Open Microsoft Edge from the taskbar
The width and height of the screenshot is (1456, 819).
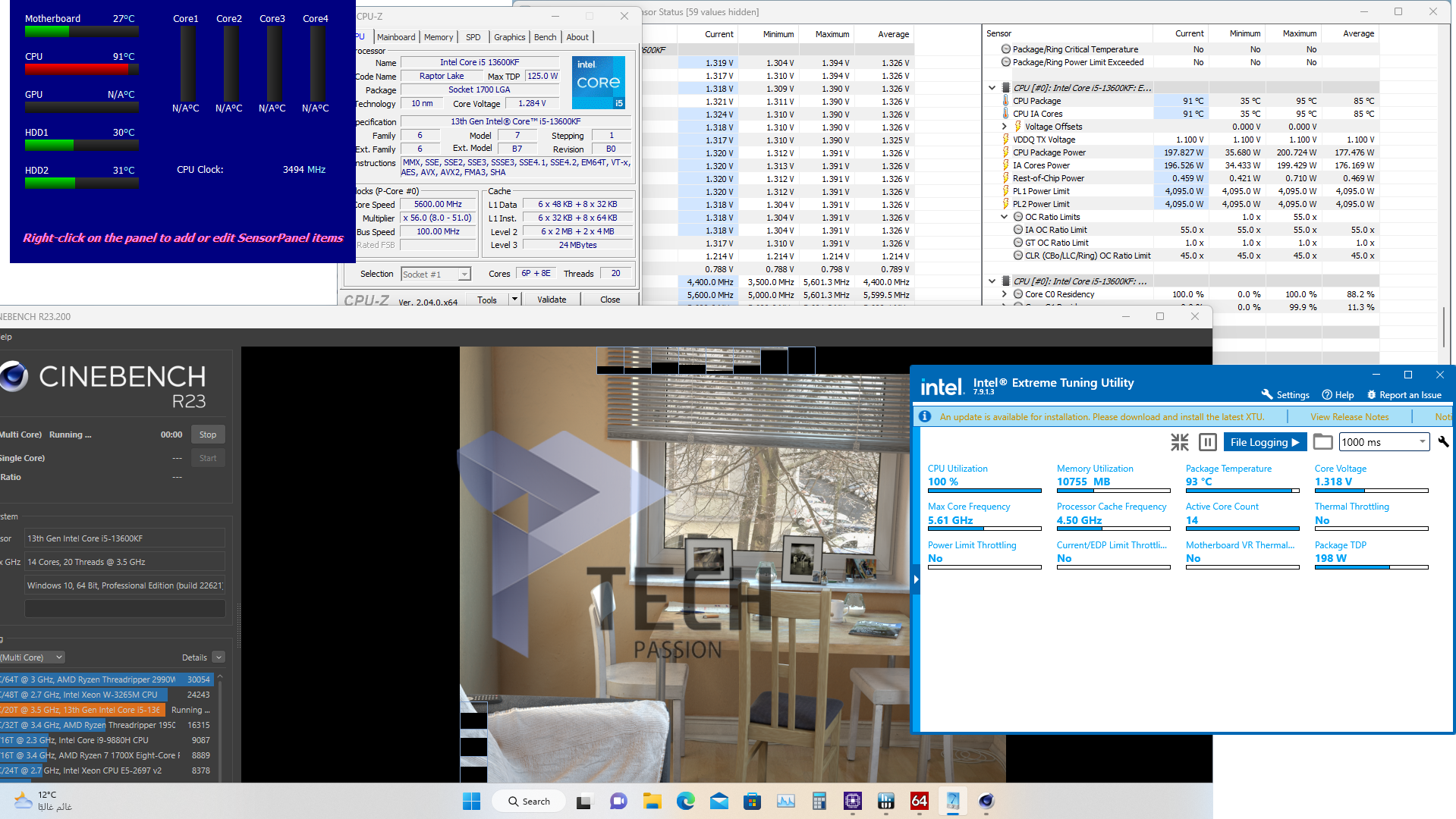(x=686, y=802)
